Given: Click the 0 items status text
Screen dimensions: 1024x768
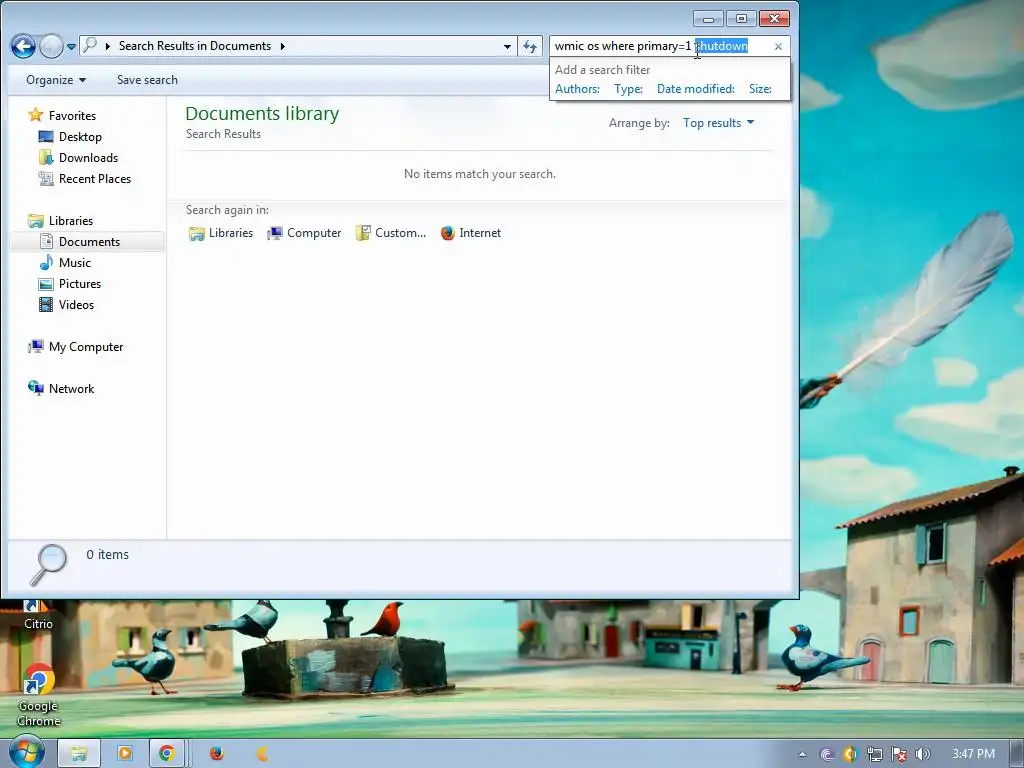Looking at the screenshot, I should click(107, 554).
